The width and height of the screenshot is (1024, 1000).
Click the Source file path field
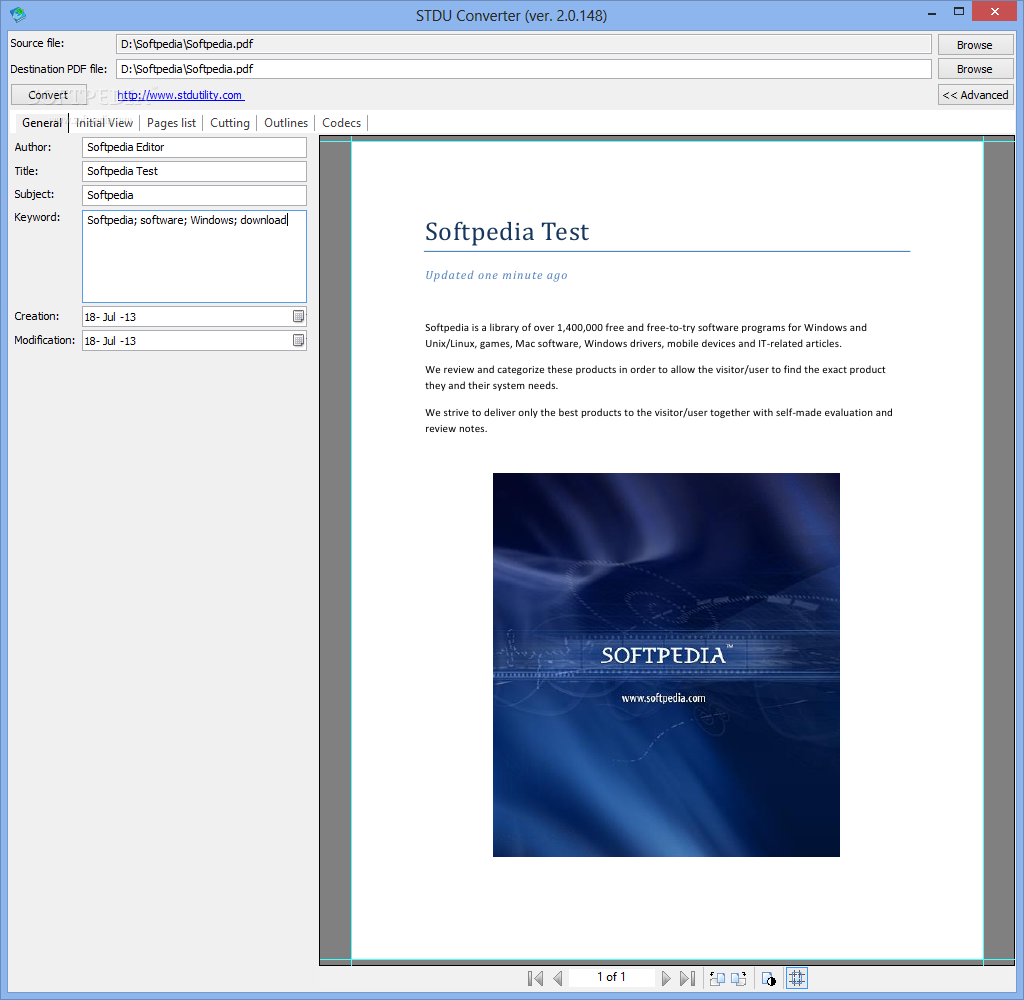(x=524, y=44)
